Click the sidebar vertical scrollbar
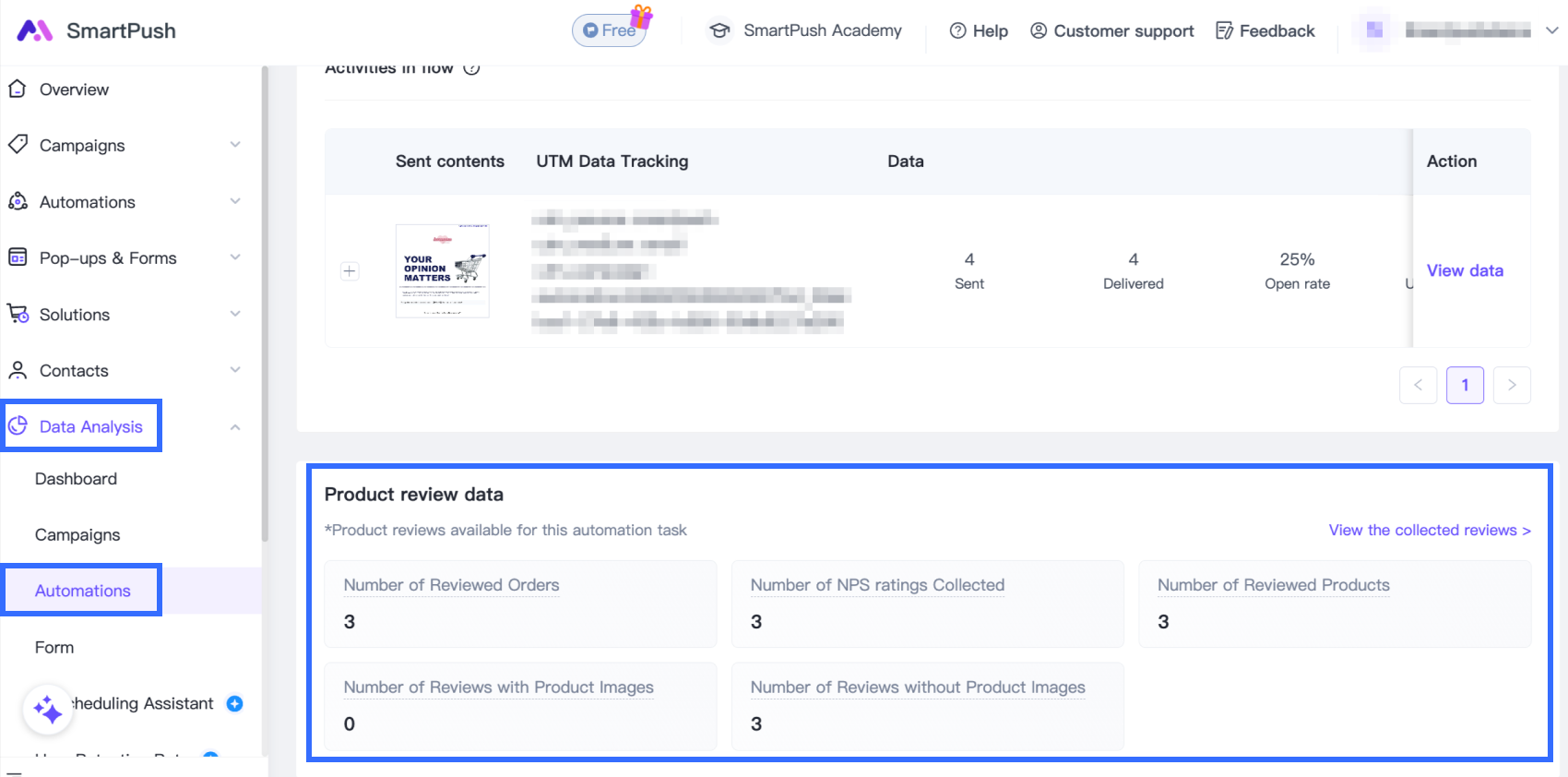 265,305
